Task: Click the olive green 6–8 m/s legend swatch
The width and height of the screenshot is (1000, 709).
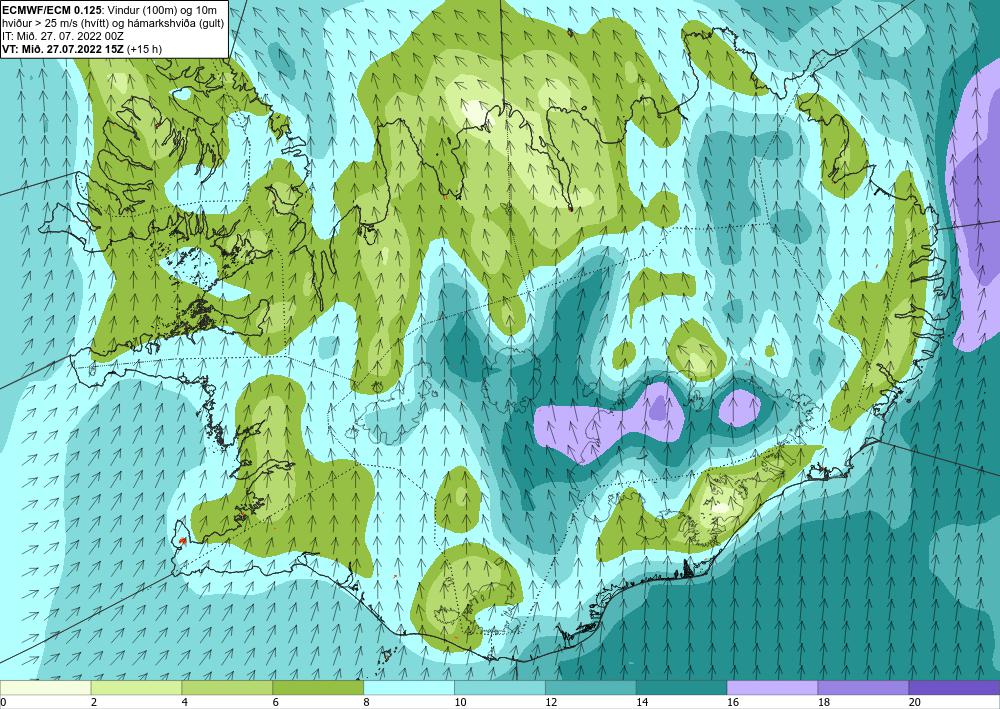Action: 318,687
